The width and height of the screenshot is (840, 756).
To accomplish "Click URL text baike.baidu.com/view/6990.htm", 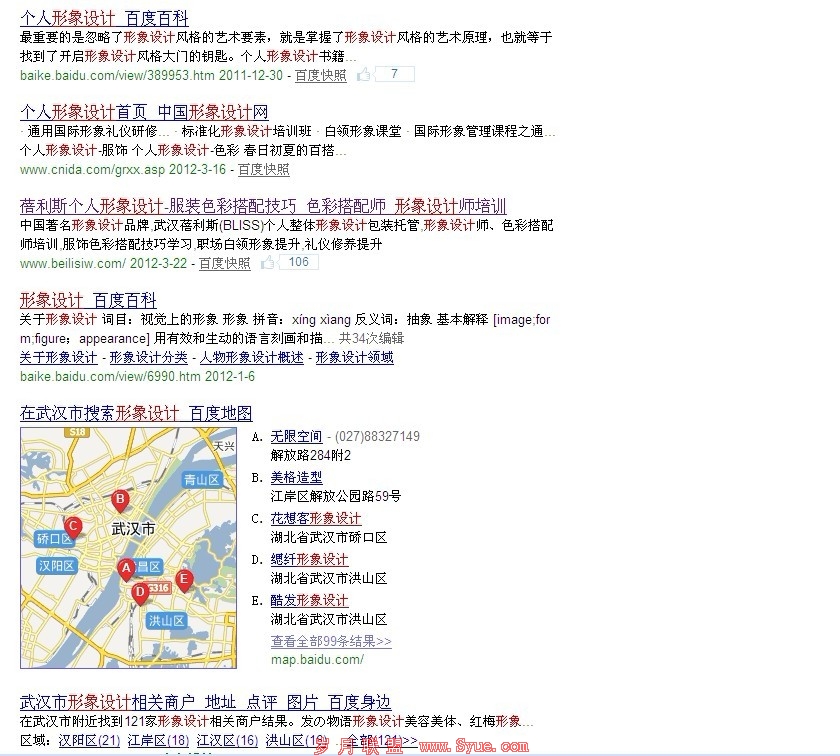I will (x=110, y=377).
